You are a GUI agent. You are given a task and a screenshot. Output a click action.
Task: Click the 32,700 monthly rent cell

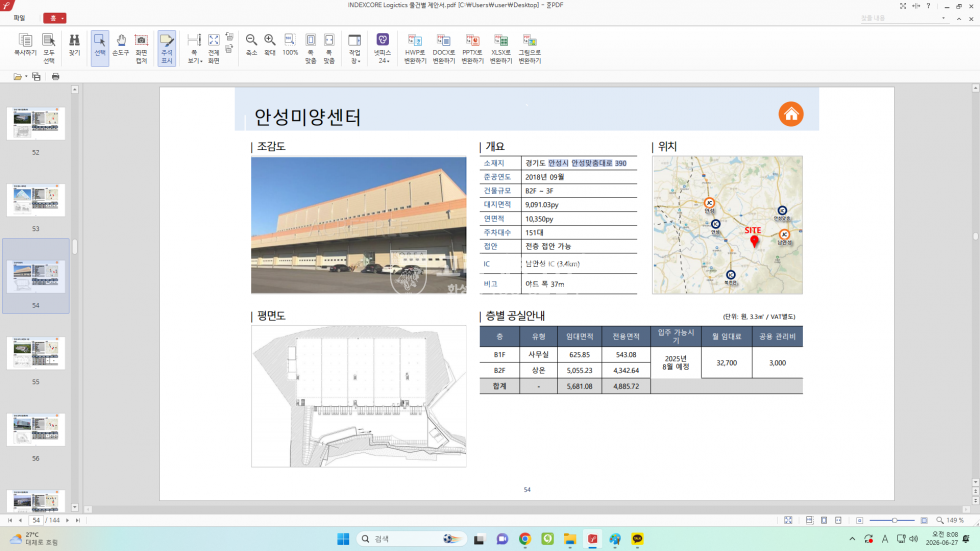pos(726,362)
